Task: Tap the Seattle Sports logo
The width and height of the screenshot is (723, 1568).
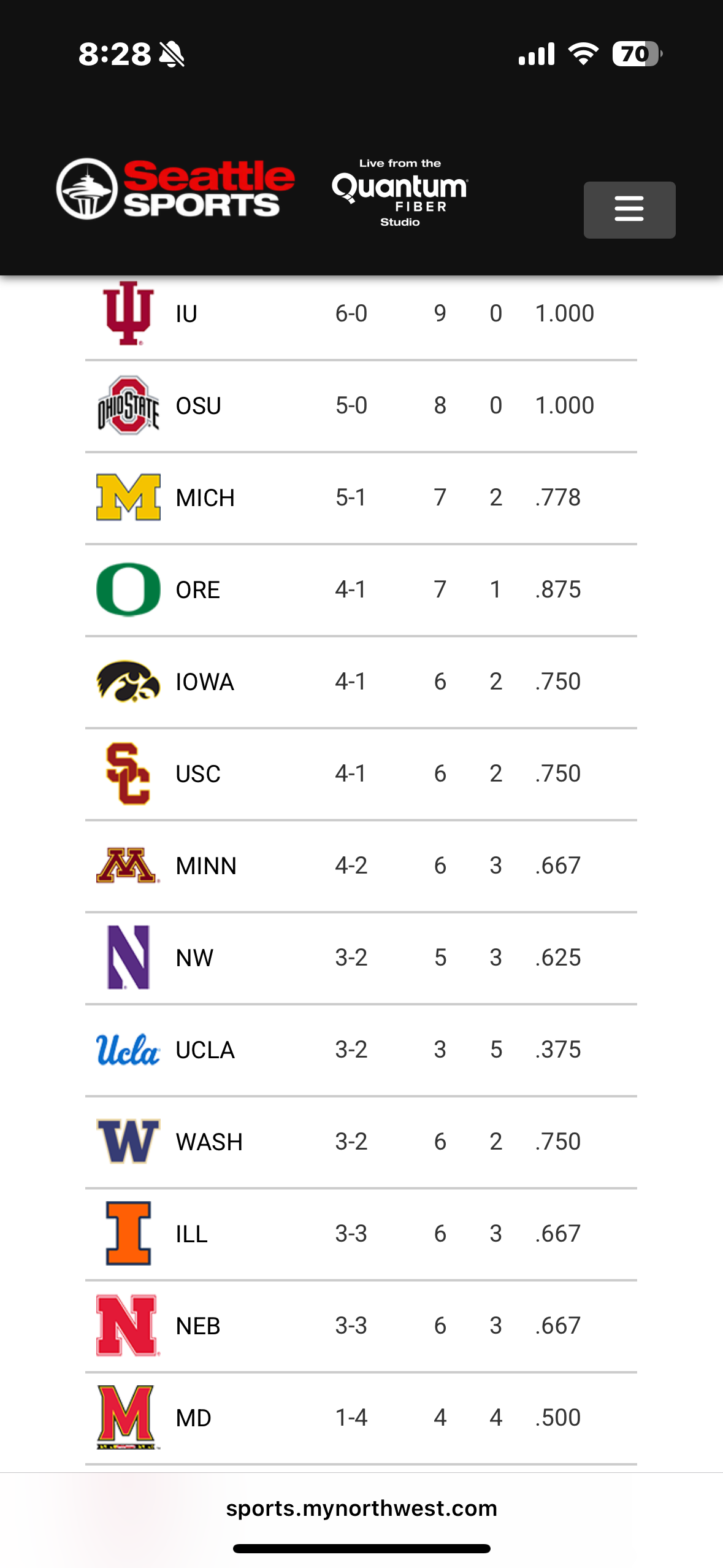Action: (x=175, y=189)
